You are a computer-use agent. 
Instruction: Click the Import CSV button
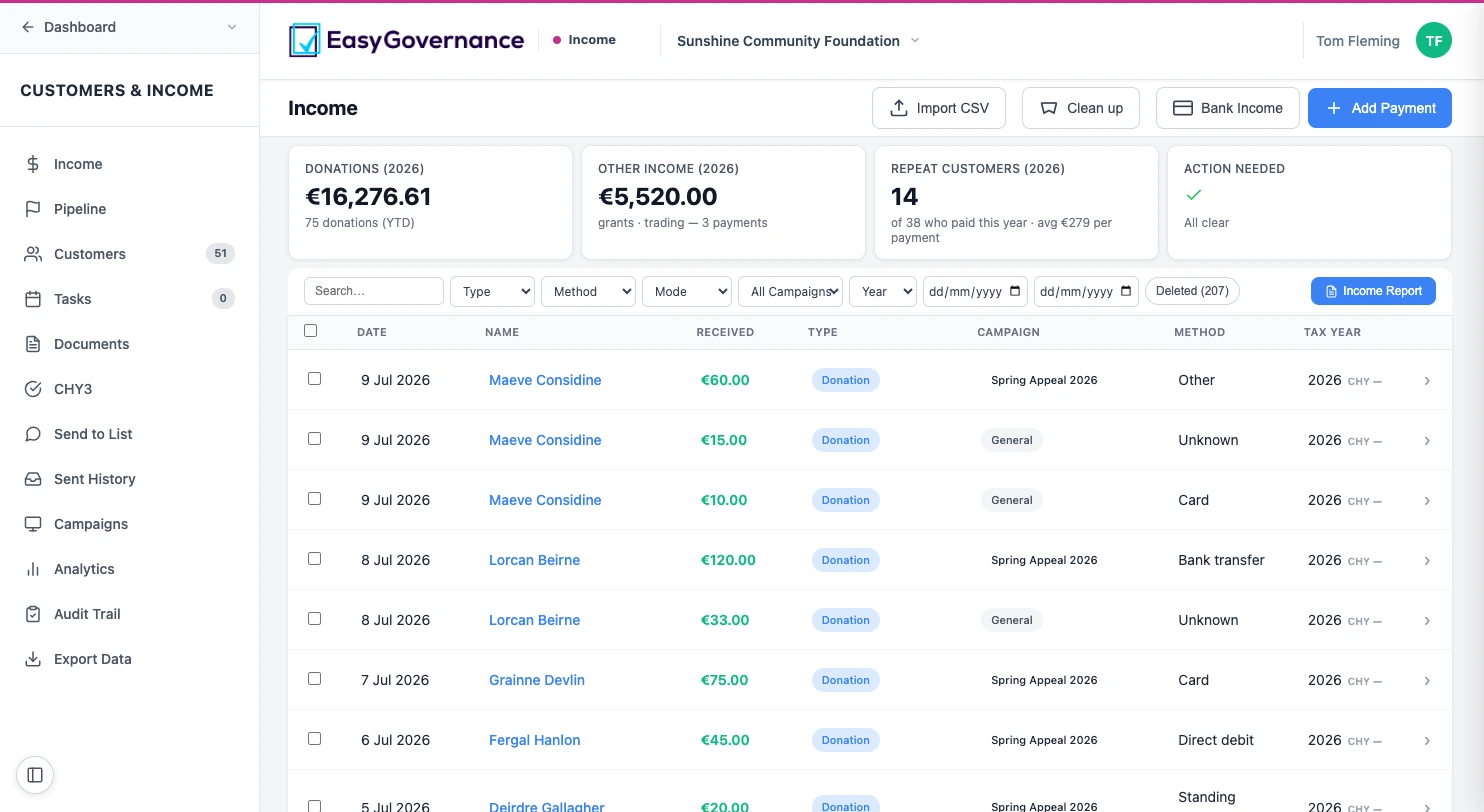pyautogui.click(x=939, y=108)
